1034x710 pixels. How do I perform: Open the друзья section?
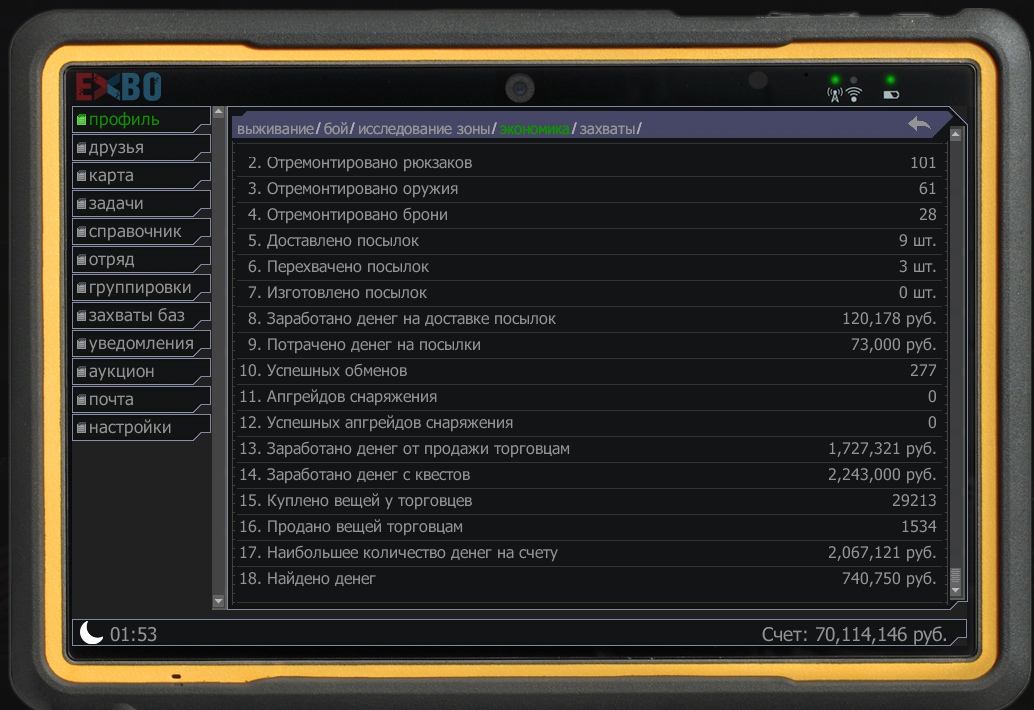click(x=116, y=148)
